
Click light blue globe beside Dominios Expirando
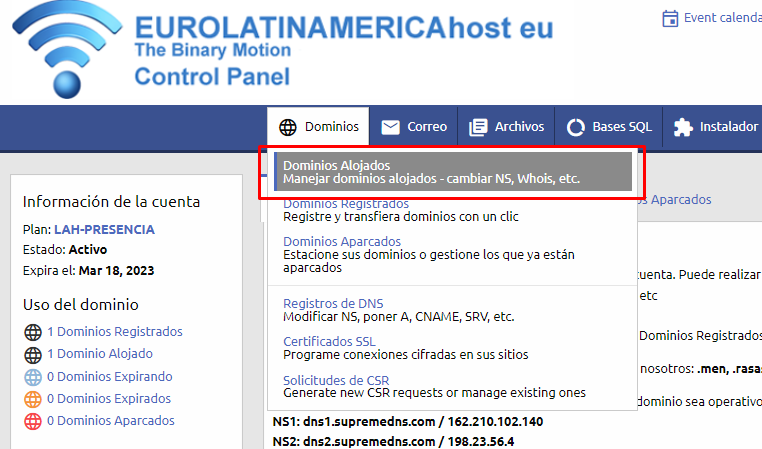pos(33,377)
